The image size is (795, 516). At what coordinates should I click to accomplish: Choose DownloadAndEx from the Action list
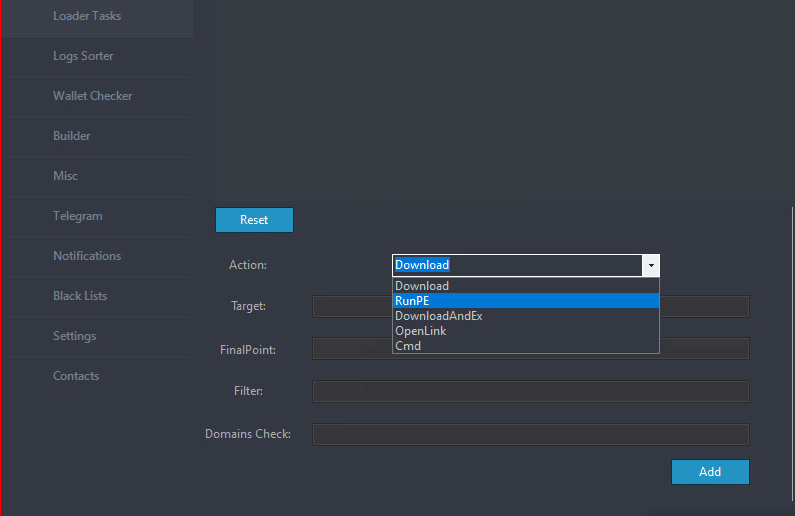click(526, 316)
